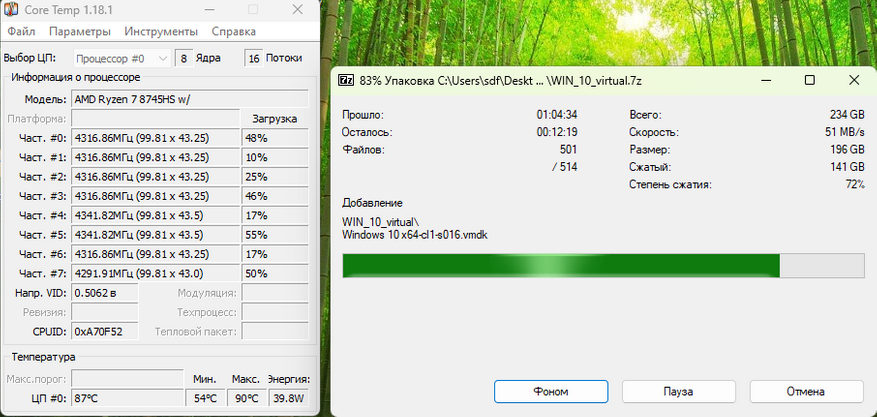The width and height of the screenshot is (877, 417).
Task: Click the Core Temp app icon in title bar
Action: tap(11, 10)
